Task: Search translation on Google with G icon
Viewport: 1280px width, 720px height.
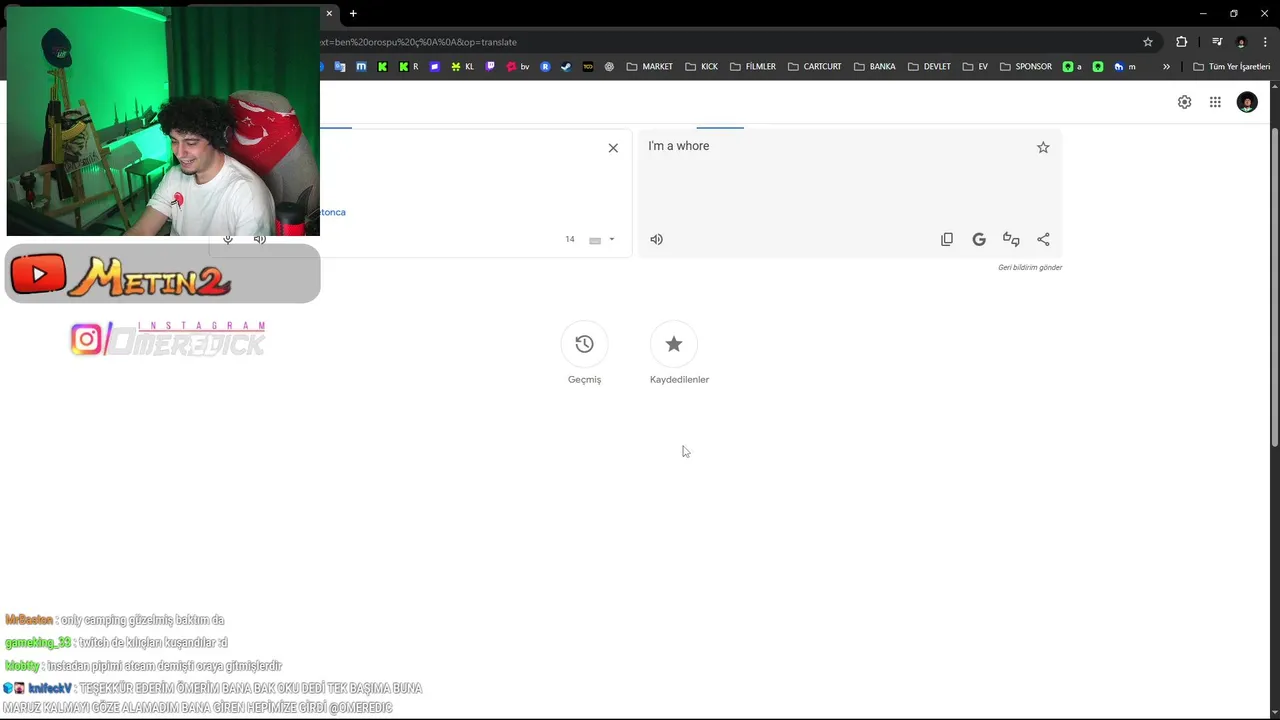Action: click(x=979, y=239)
